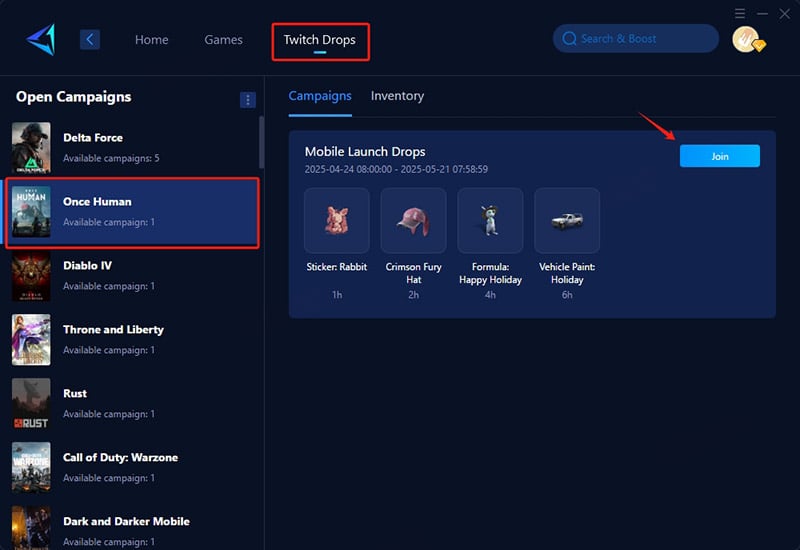
Task: Click the campaign list scrollbar
Action: click(x=262, y=143)
